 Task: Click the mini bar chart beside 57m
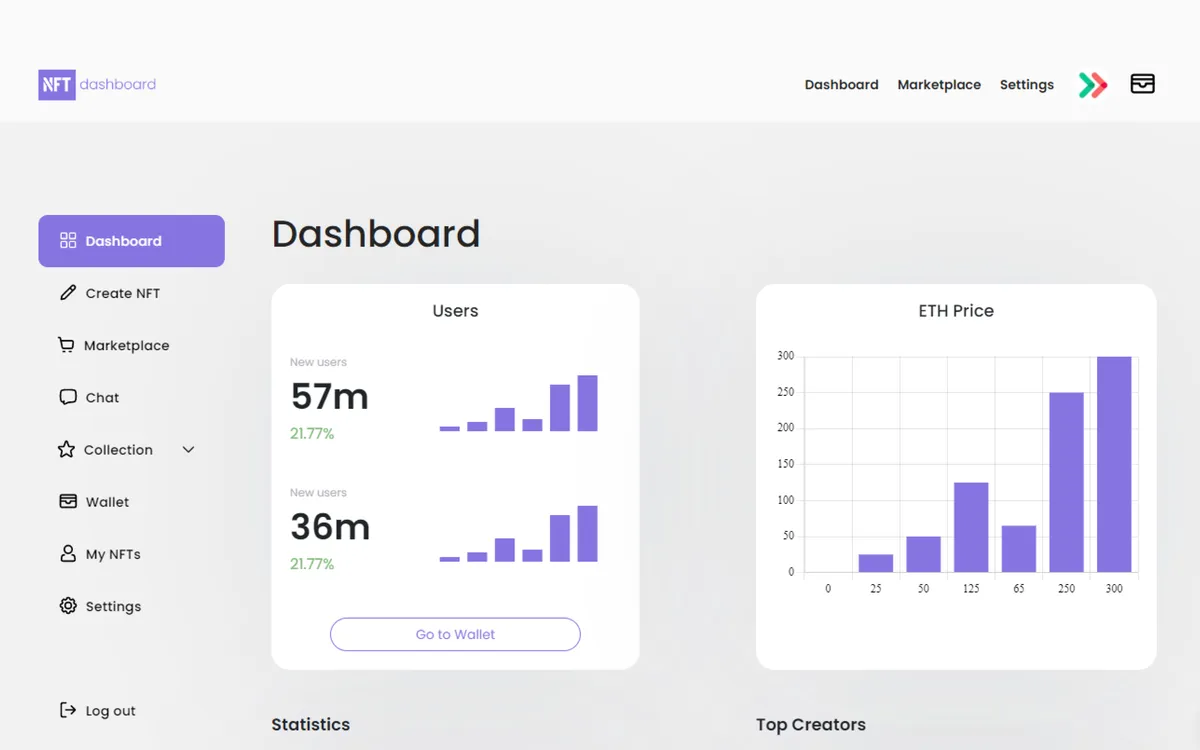519,403
